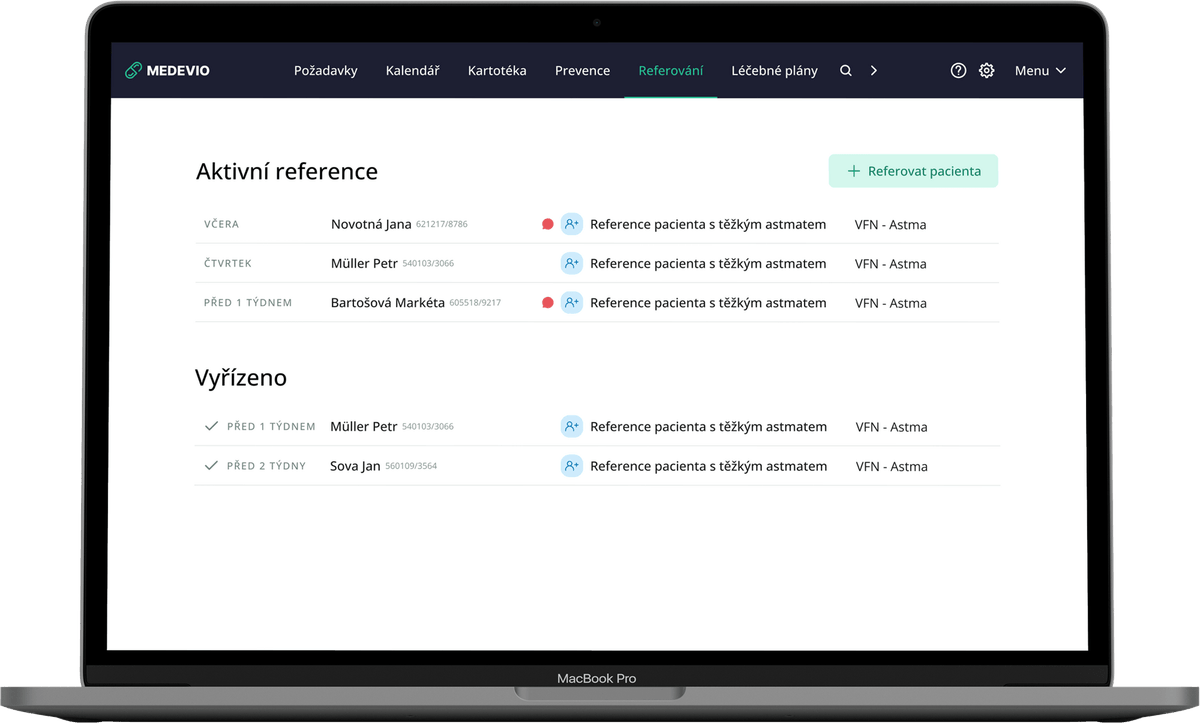Image resolution: width=1200 pixels, height=723 pixels.
Task: Click red message bubble for Bartošová Markéta
Action: (x=547, y=303)
